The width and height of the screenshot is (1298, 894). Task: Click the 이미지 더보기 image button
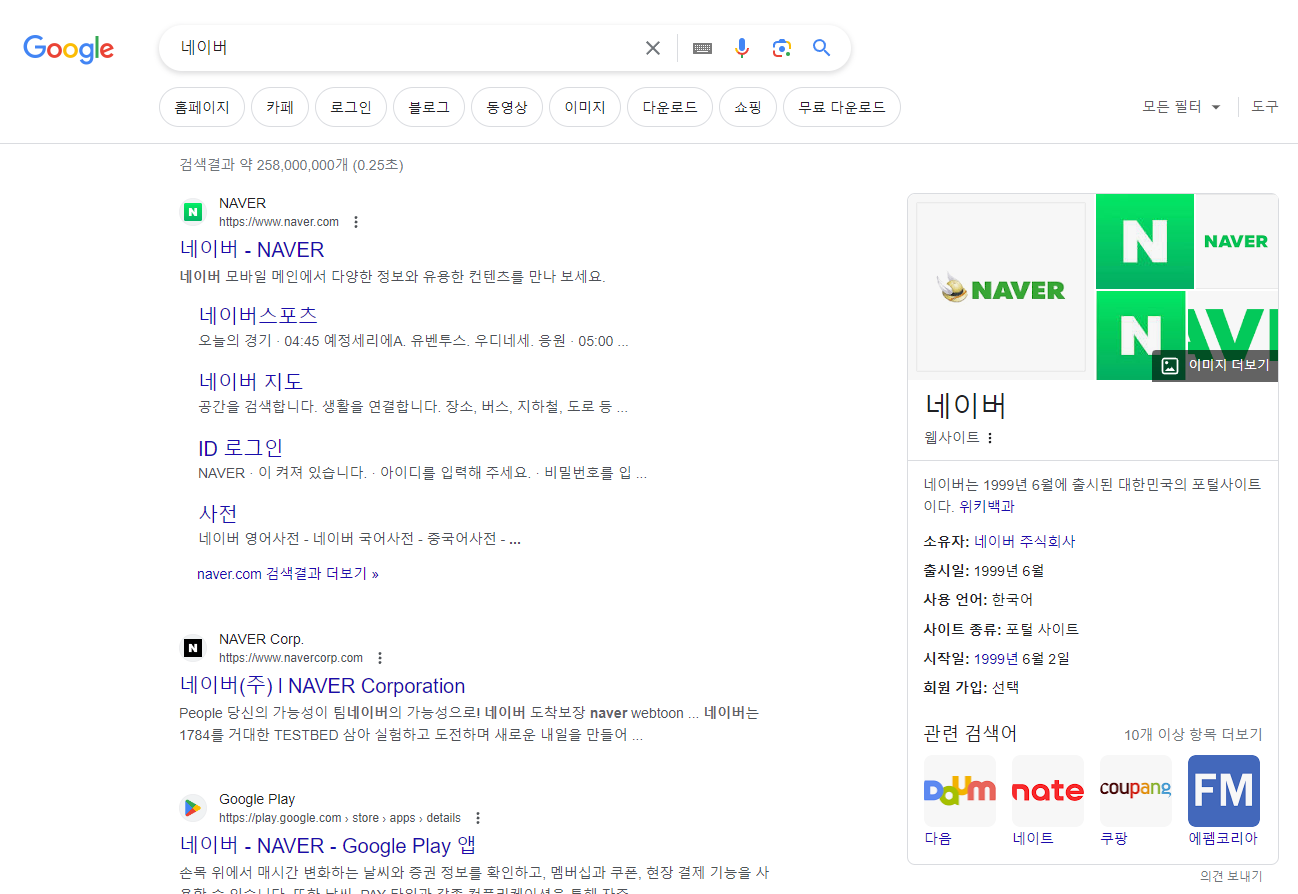[x=1215, y=365]
